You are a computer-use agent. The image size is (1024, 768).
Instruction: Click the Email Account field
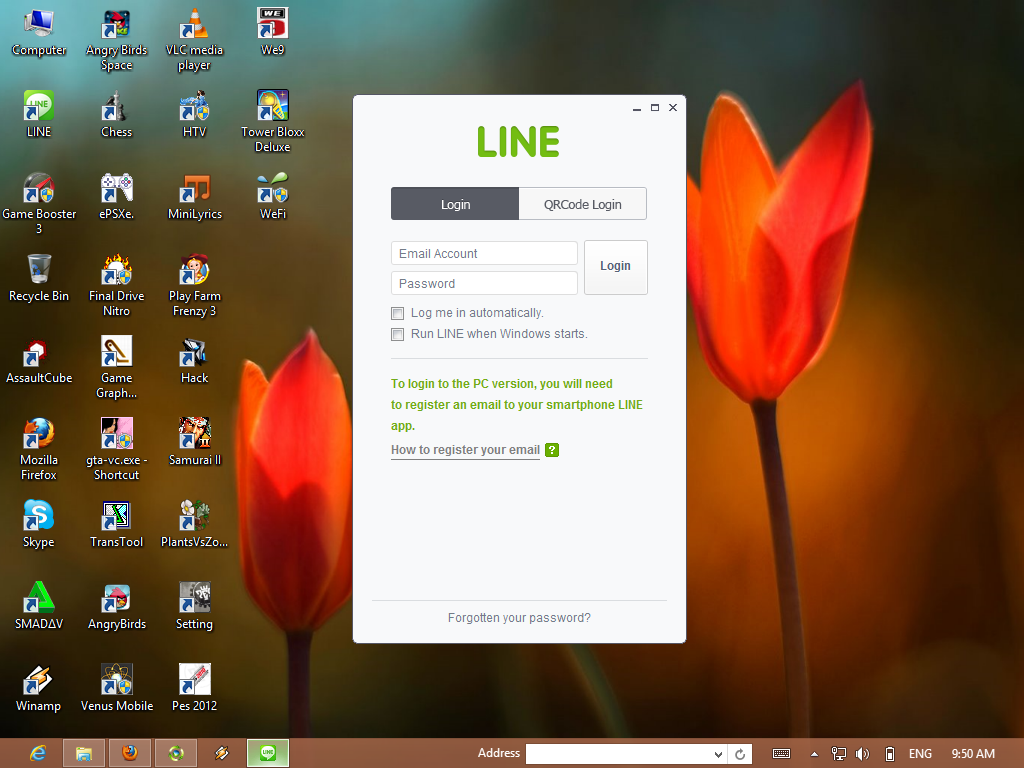click(x=484, y=253)
